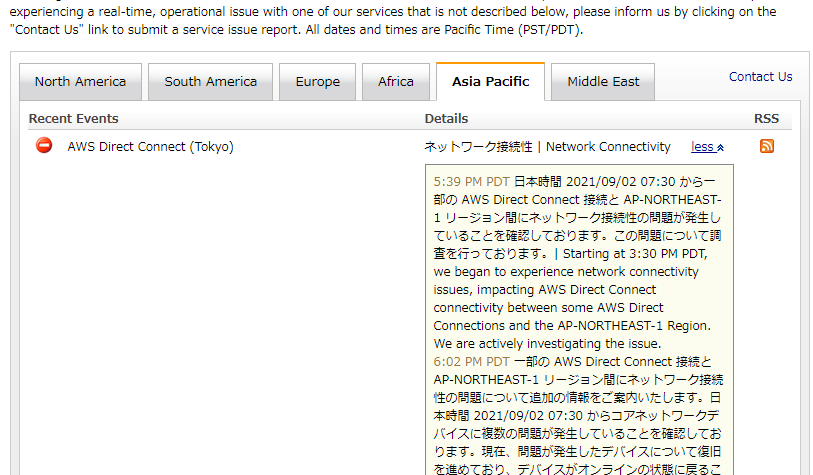813x475 pixels.
Task: Click the 'Details' column header
Action: click(x=446, y=119)
